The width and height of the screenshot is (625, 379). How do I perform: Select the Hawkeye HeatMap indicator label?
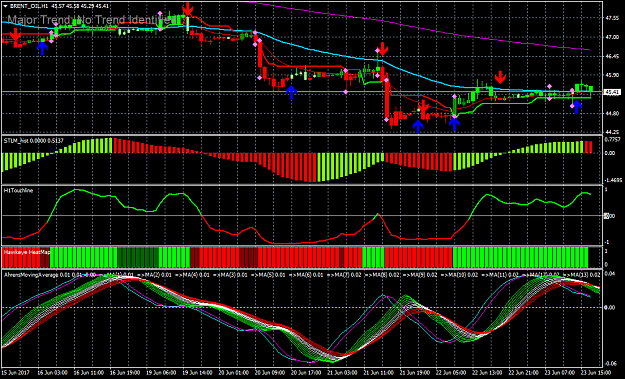tap(27, 252)
